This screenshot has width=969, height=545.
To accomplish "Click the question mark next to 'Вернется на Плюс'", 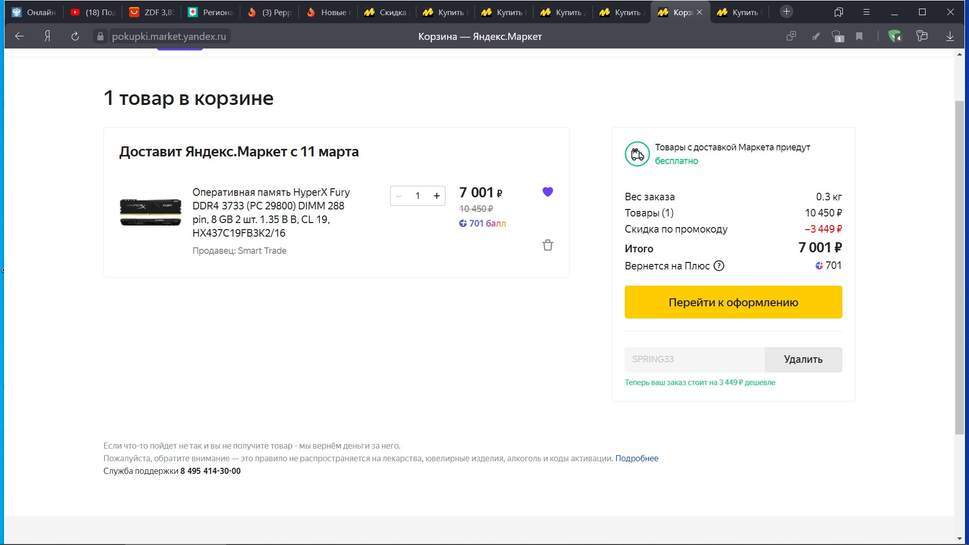I will 719,266.
